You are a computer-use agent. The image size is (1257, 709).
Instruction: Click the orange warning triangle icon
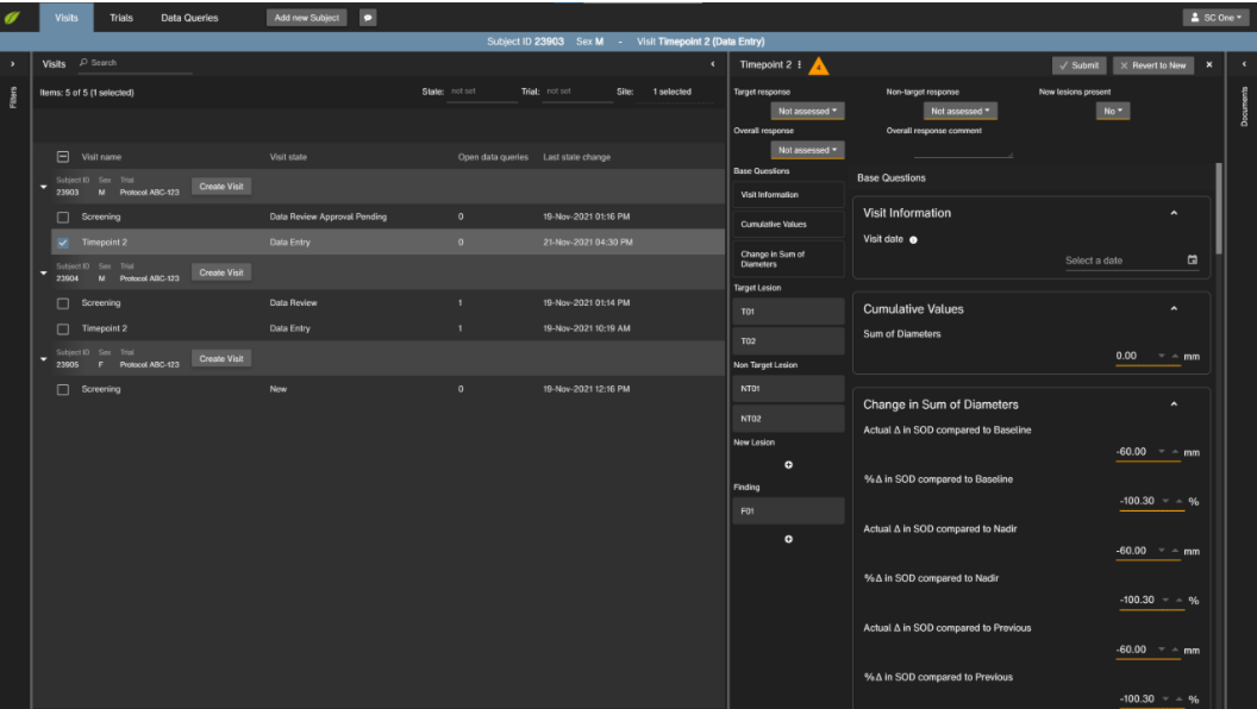[818, 66]
